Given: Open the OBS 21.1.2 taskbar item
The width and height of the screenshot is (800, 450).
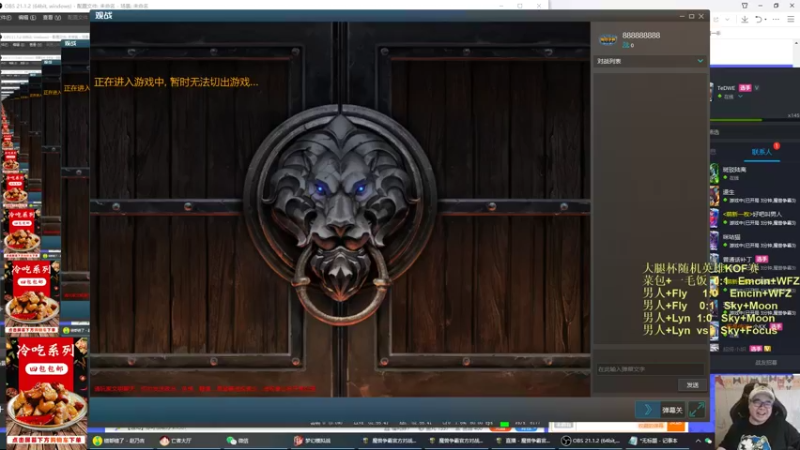Looking at the screenshot, I should (x=590, y=441).
